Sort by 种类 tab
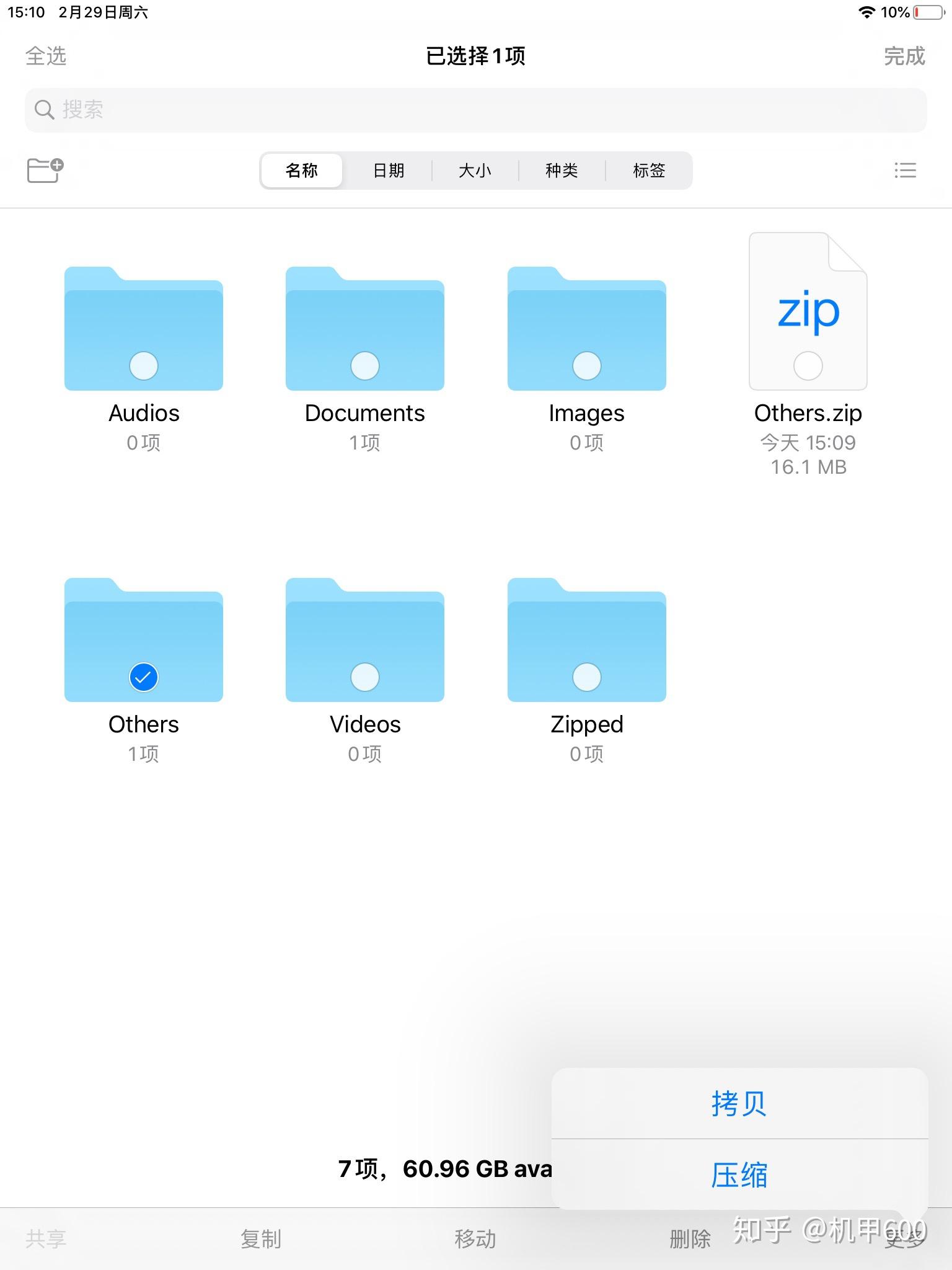The width and height of the screenshot is (952, 1270). pyautogui.click(x=562, y=171)
